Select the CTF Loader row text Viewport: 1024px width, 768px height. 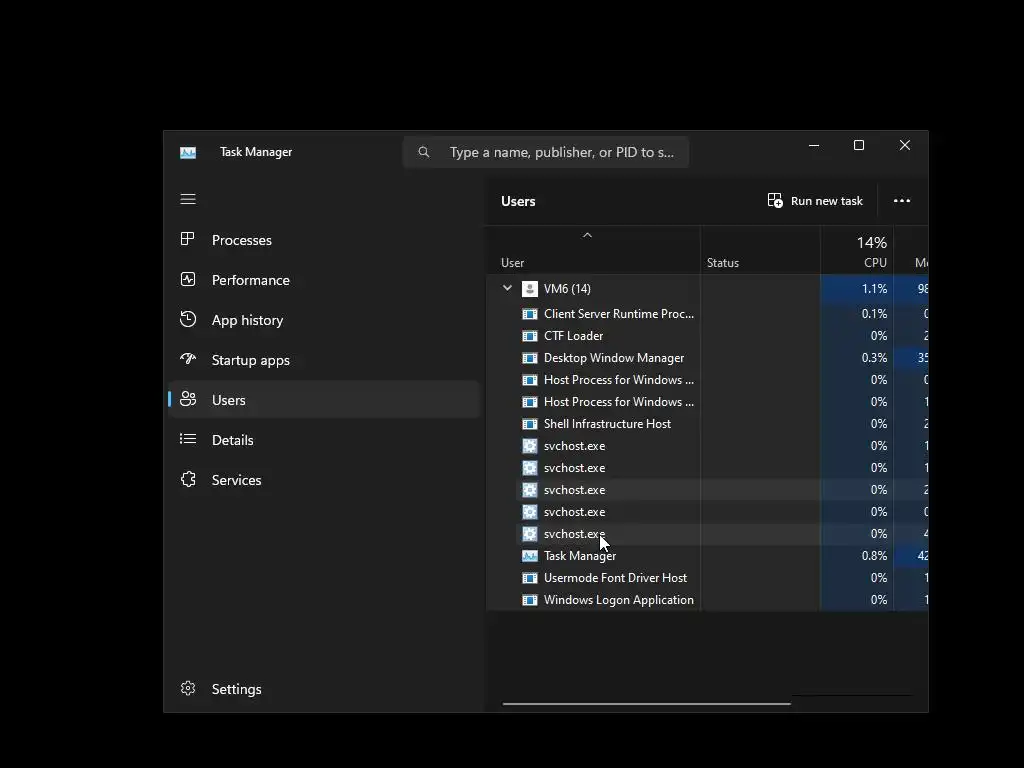(x=573, y=336)
